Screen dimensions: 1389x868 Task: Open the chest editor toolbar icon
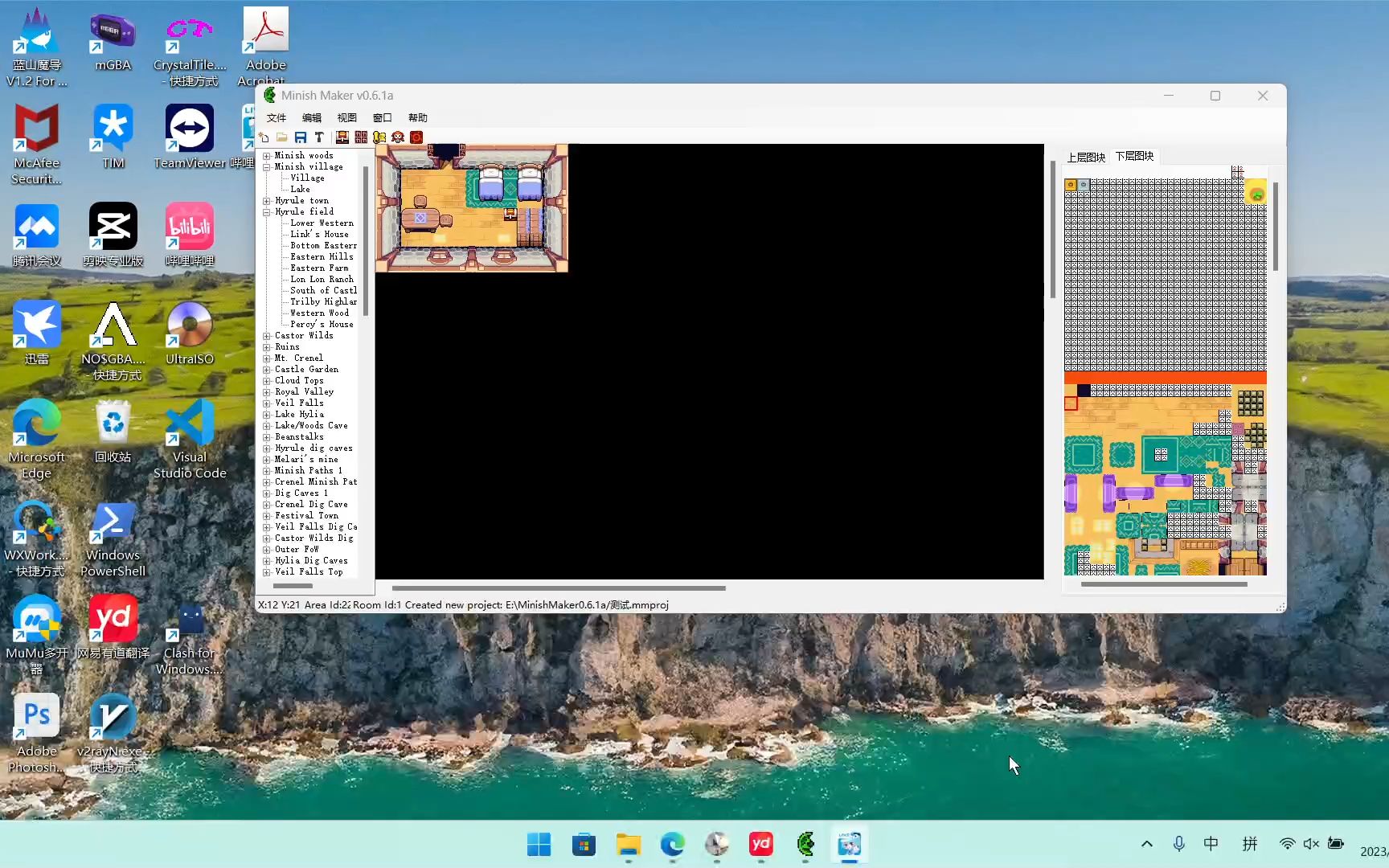342,137
